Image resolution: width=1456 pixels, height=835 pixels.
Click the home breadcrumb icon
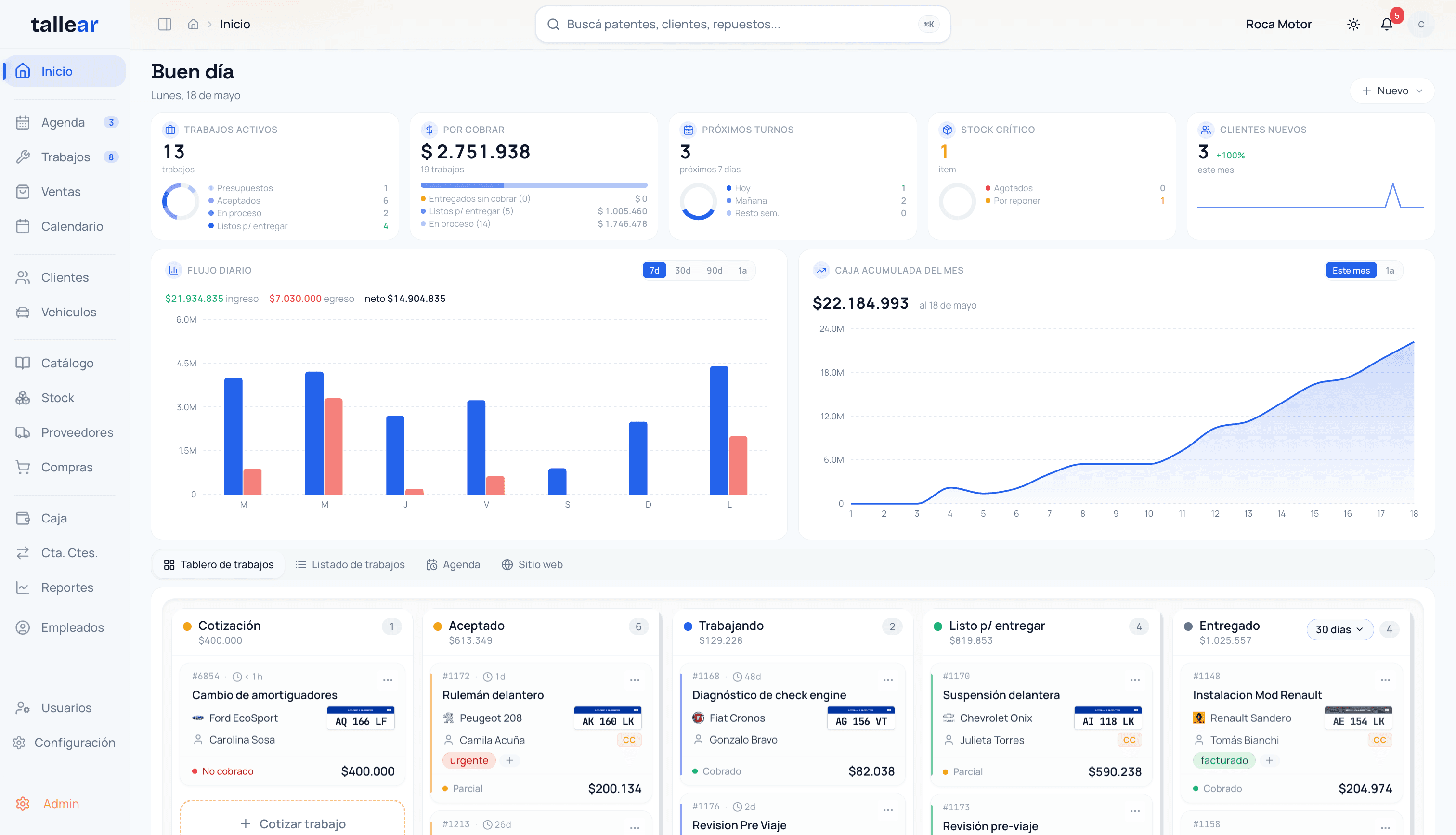(x=193, y=24)
